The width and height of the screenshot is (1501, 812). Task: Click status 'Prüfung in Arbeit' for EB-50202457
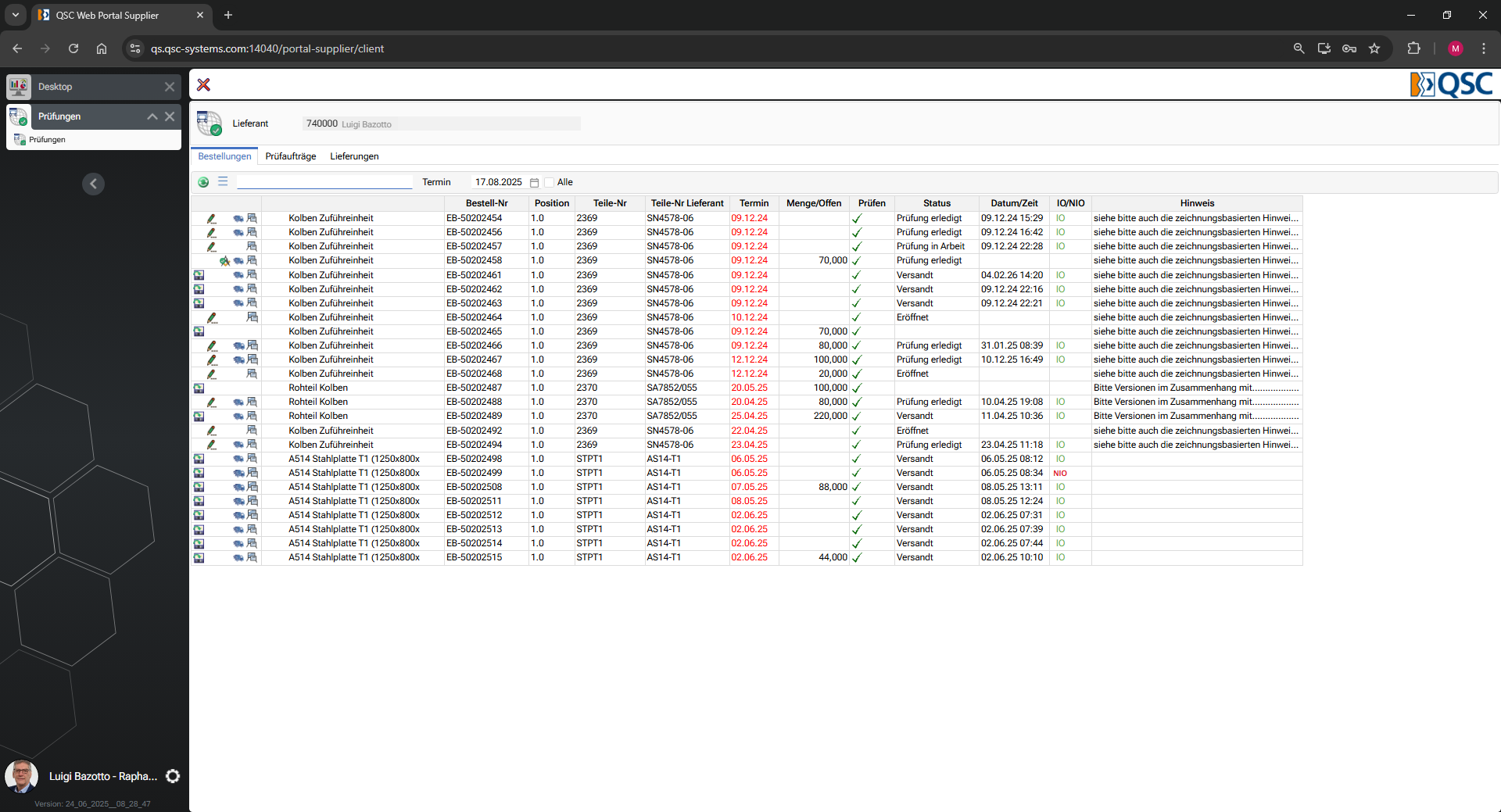click(930, 247)
